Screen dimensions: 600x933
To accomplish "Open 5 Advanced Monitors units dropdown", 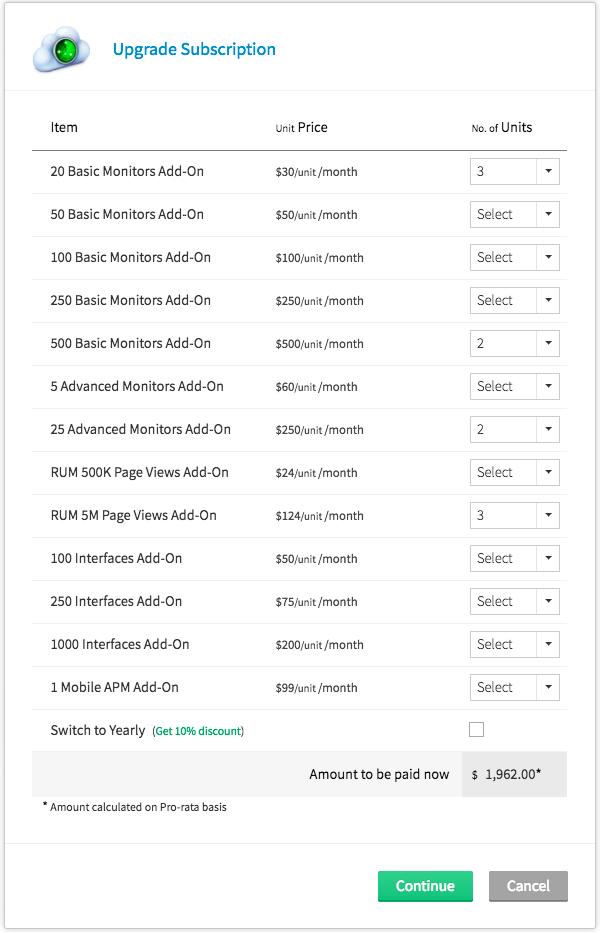I will 514,387.
